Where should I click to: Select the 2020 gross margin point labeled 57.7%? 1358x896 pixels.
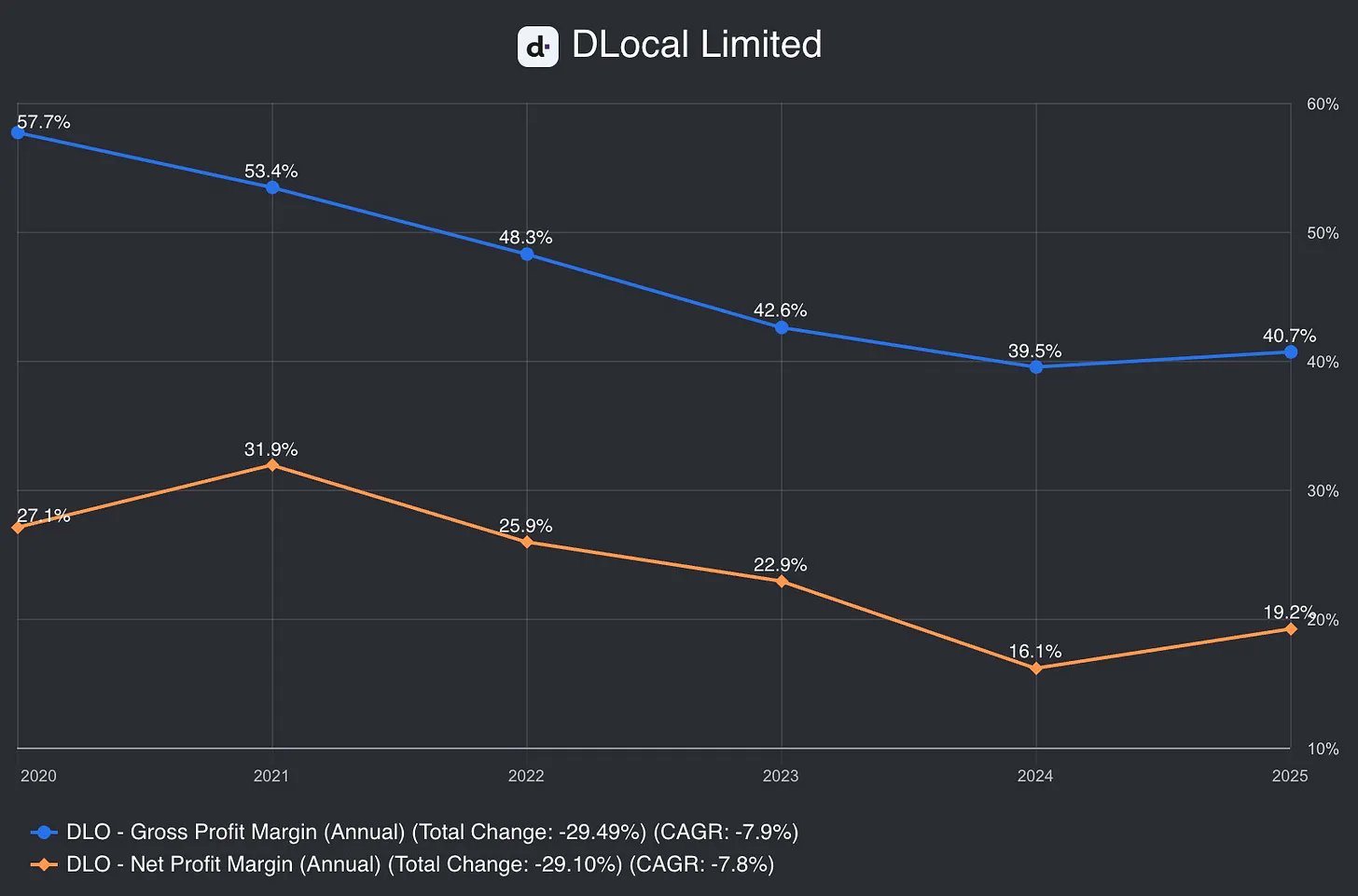(18, 132)
